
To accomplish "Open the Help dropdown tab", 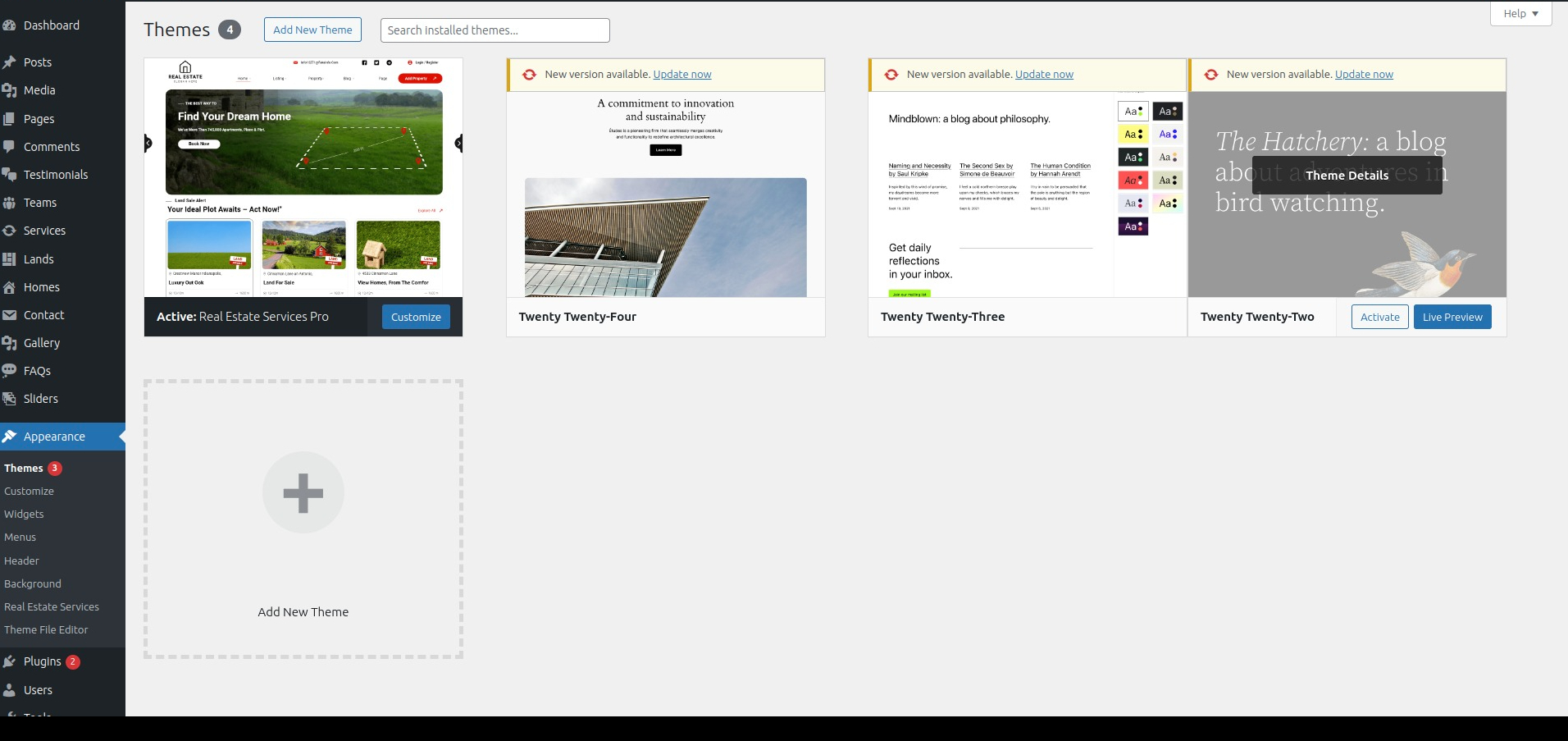I will pos(1520,13).
